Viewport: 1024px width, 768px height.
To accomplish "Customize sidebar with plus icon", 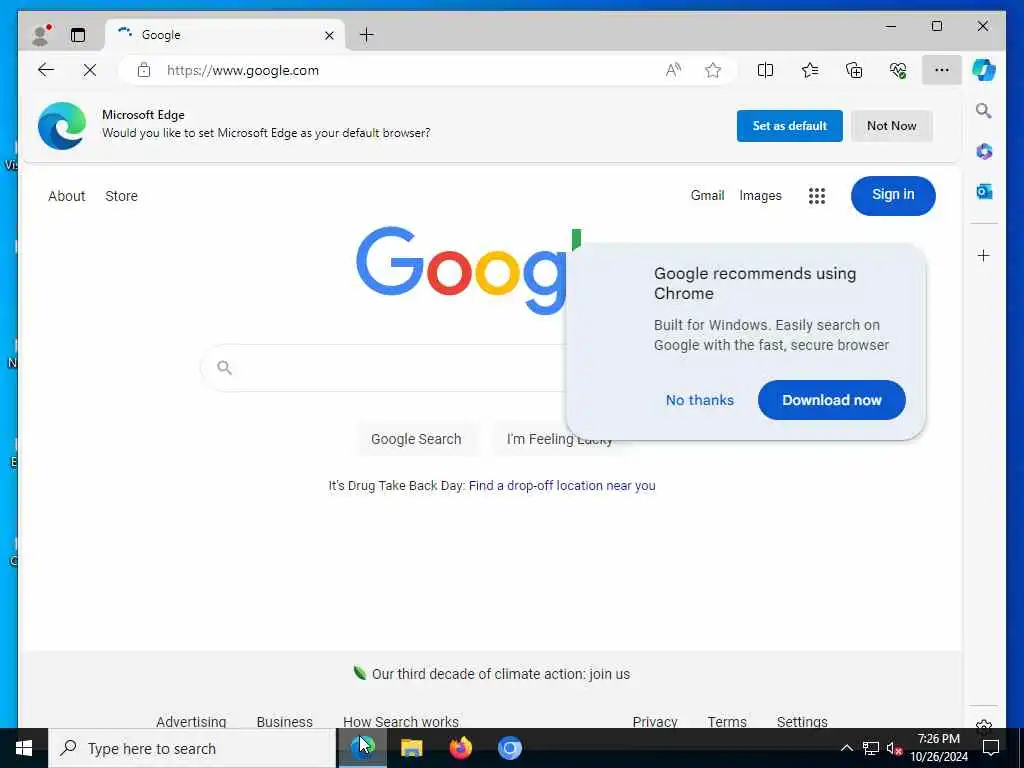I will click(x=984, y=255).
